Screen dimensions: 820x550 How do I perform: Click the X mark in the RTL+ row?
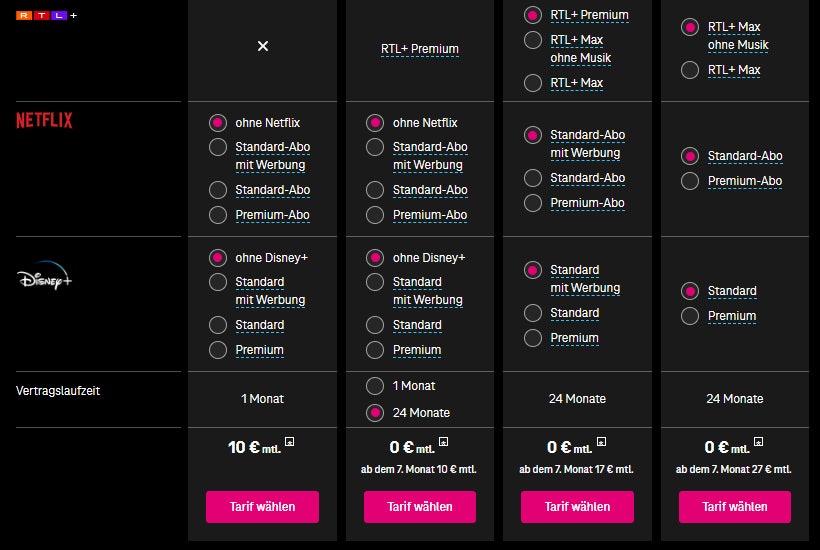coord(263,47)
